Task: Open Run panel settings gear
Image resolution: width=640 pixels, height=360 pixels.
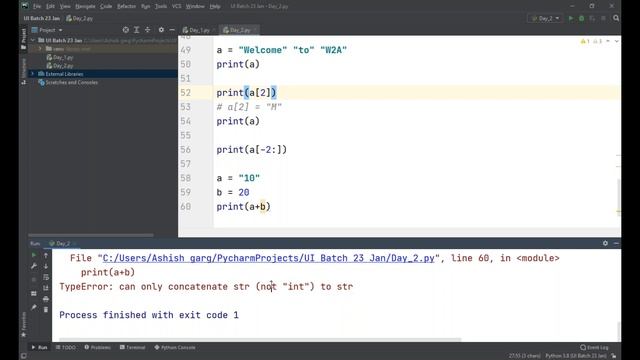Action: (605, 243)
